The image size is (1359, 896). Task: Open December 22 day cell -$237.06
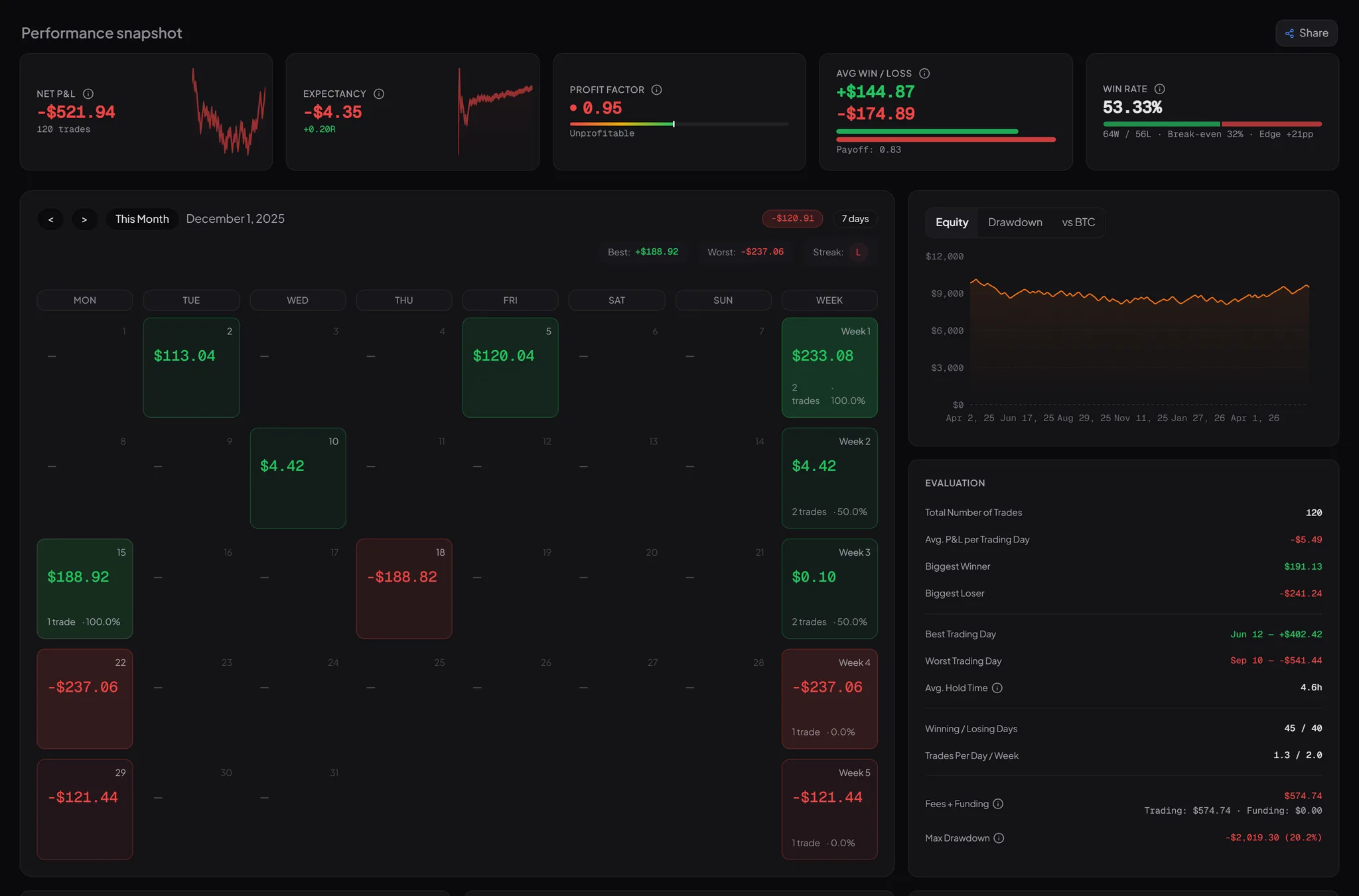point(85,699)
